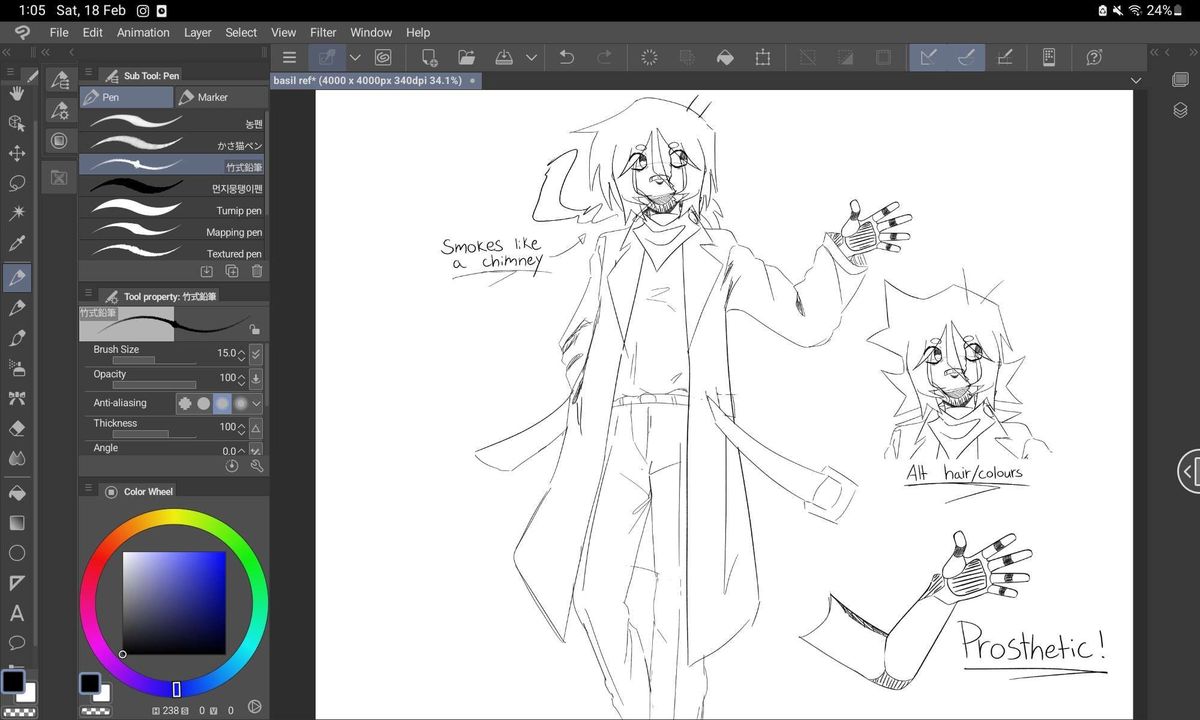Select medium anti-aliasing option
The width and height of the screenshot is (1200, 720).
pos(222,403)
